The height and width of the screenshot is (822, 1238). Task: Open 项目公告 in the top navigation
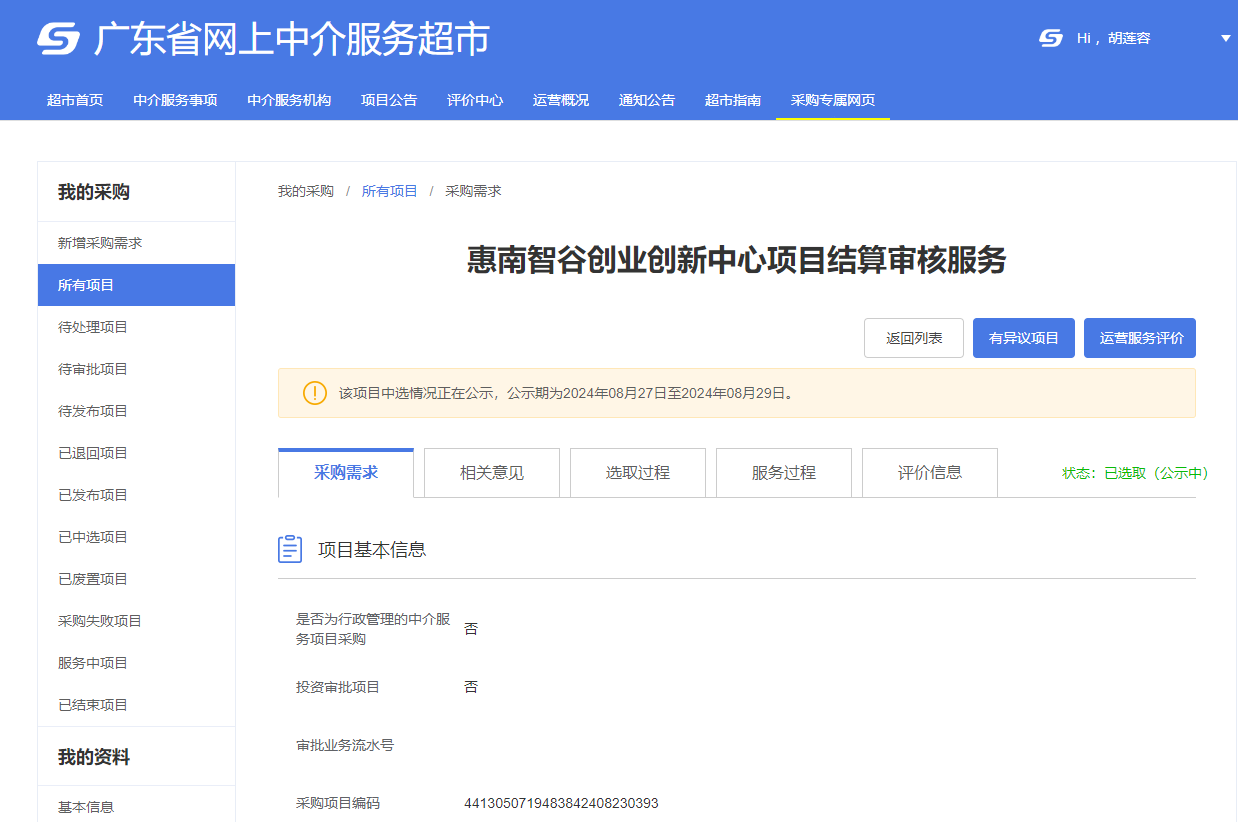coord(388,99)
